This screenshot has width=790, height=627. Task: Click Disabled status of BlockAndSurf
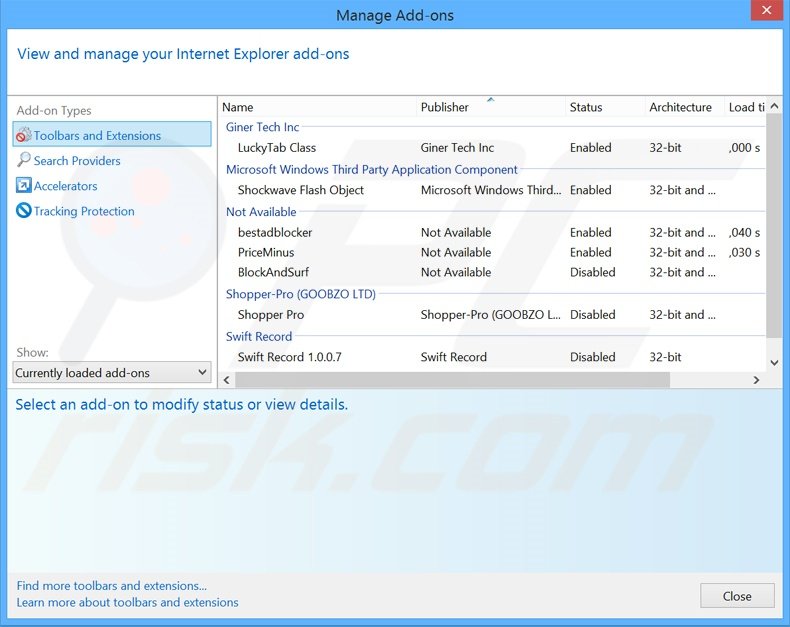[592, 272]
